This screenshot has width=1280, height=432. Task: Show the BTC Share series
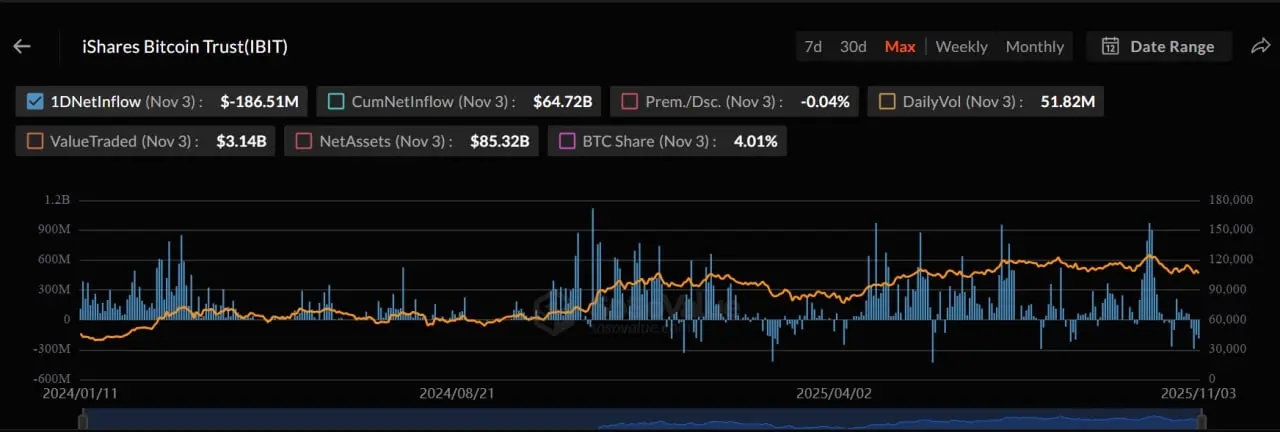[x=567, y=141]
